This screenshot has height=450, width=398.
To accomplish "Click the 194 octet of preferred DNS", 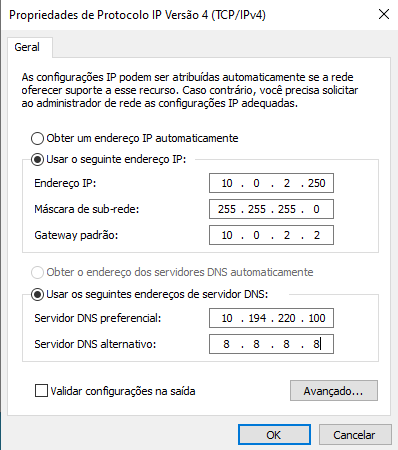I will (257, 318).
